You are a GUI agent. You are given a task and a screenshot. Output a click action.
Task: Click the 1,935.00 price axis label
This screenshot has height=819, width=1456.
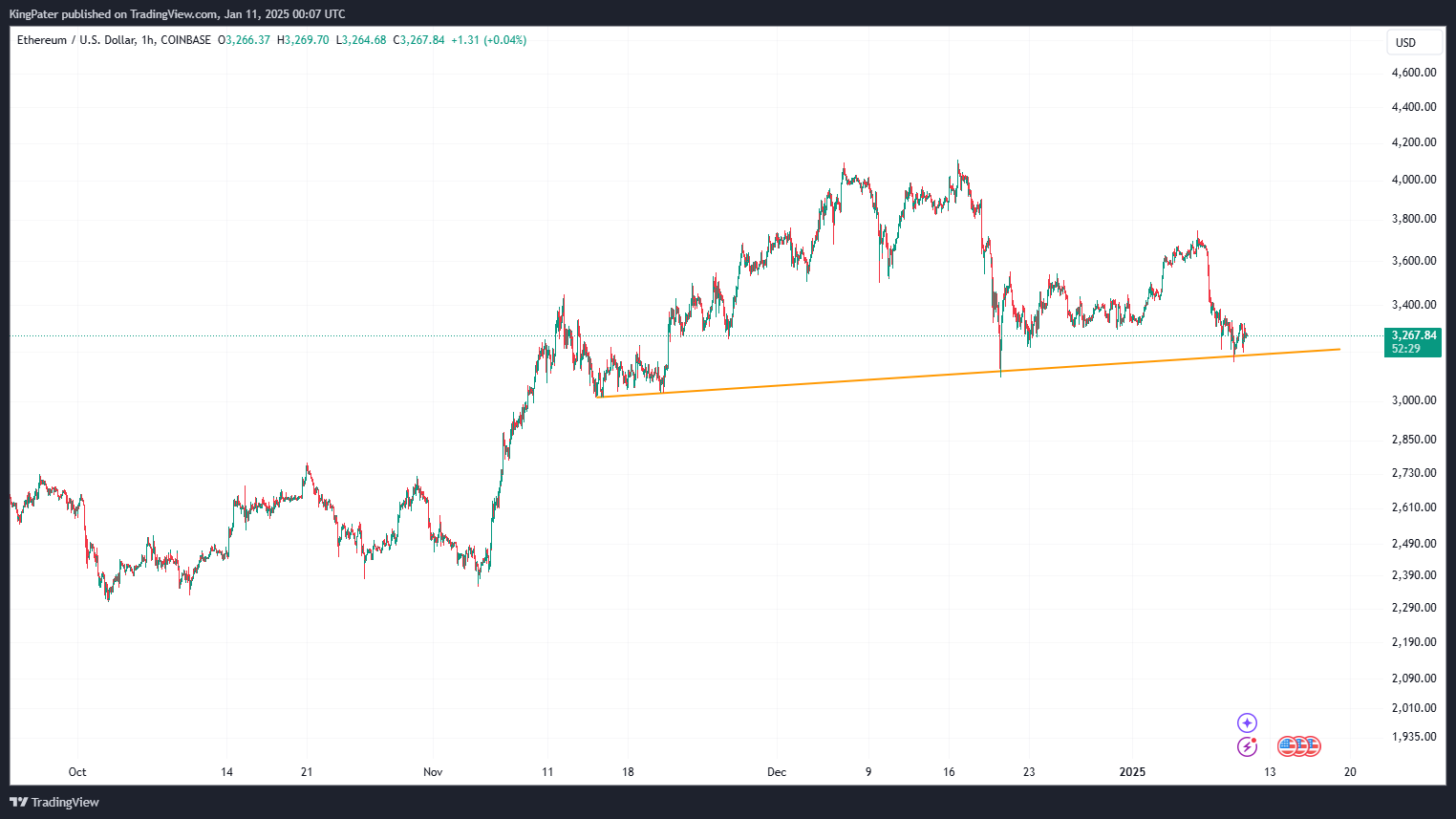(1414, 737)
